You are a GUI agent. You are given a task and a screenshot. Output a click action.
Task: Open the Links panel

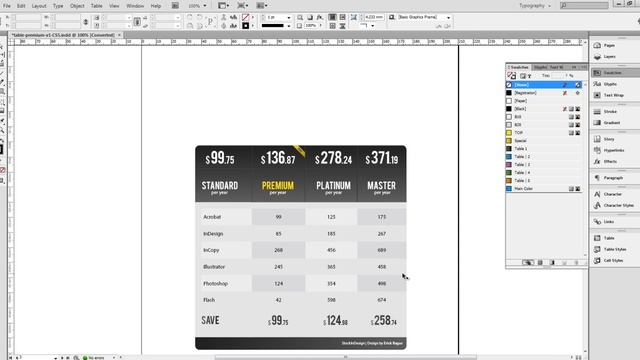point(604,222)
